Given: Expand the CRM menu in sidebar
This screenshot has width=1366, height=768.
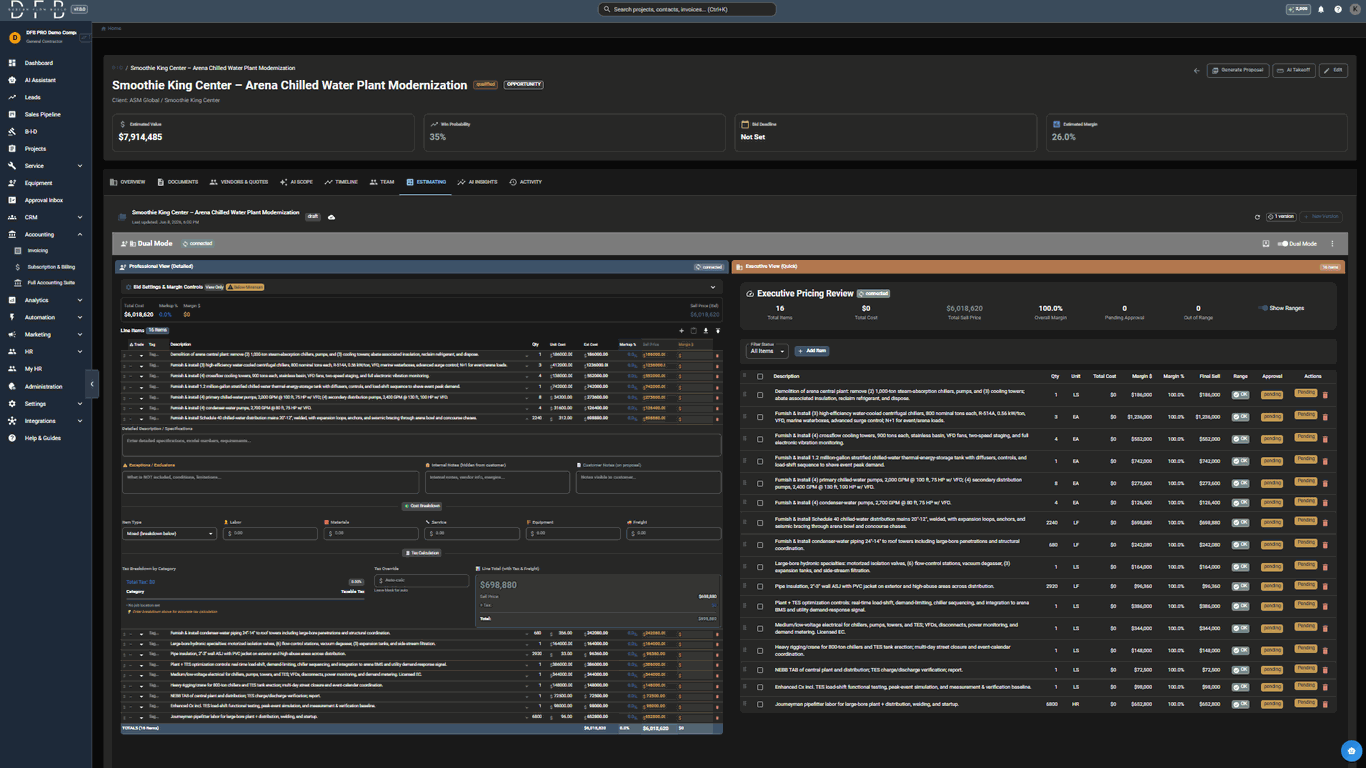Looking at the screenshot, I should click(46, 217).
